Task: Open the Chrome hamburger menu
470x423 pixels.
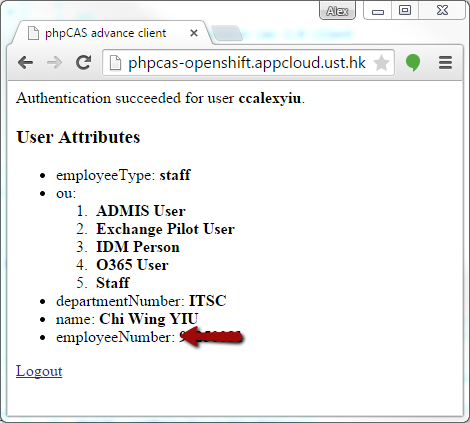Action: (445, 63)
